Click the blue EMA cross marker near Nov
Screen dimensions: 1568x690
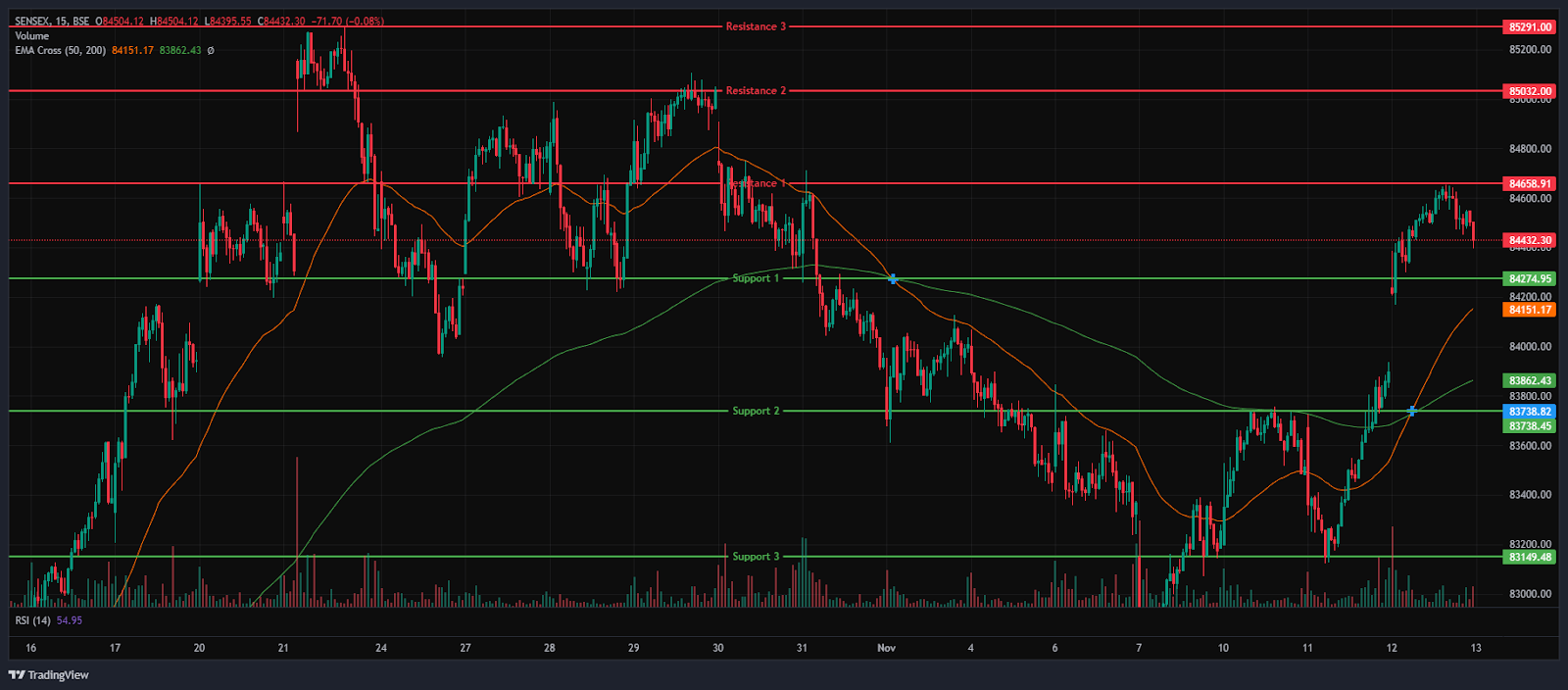893,279
